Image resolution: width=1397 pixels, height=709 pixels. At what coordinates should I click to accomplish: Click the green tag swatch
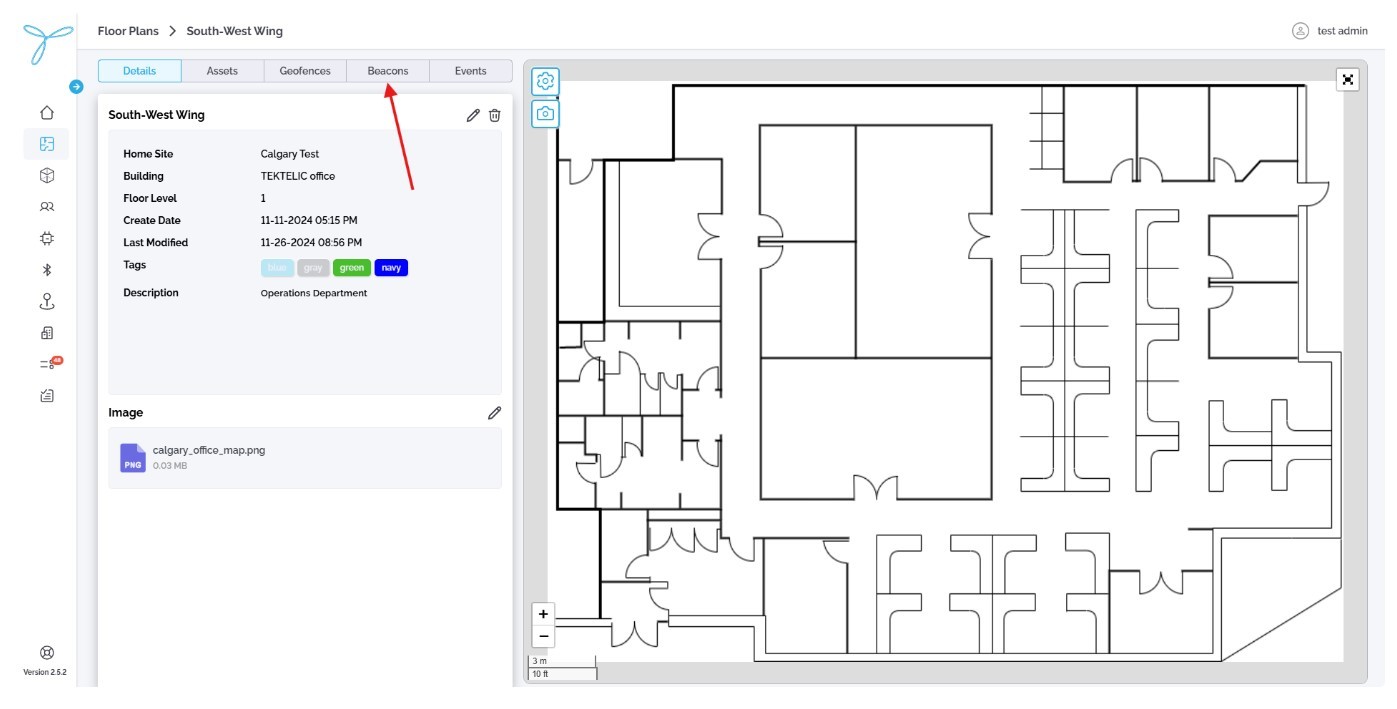[352, 268]
